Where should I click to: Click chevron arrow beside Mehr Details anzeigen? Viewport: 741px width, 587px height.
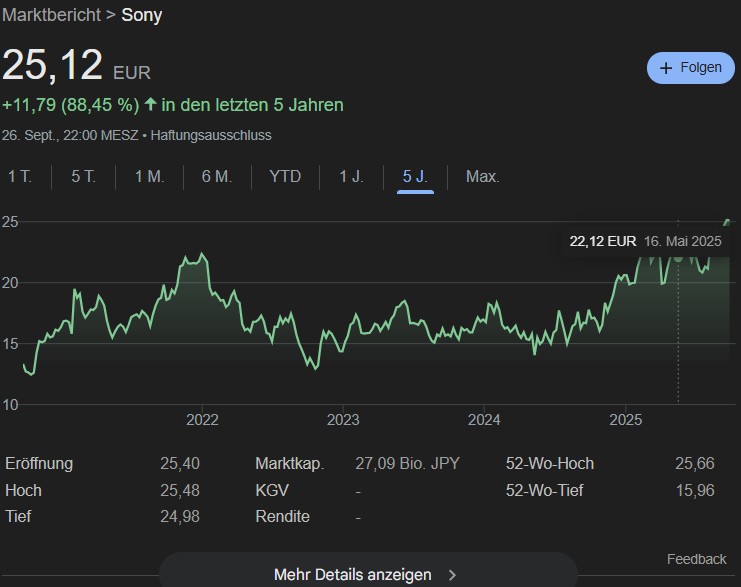click(x=452, y=575)
